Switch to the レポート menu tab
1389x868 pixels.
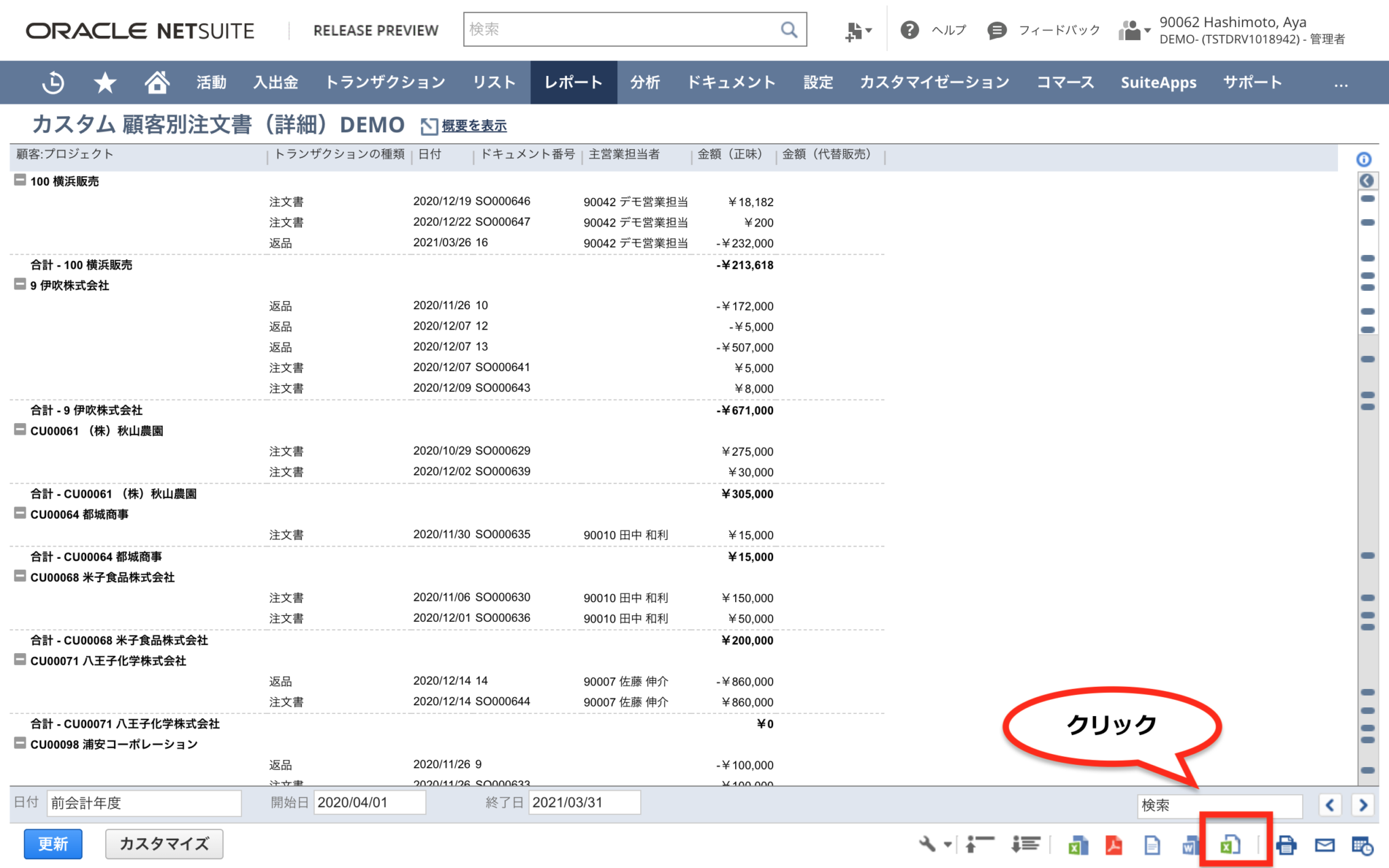(573, 82)
